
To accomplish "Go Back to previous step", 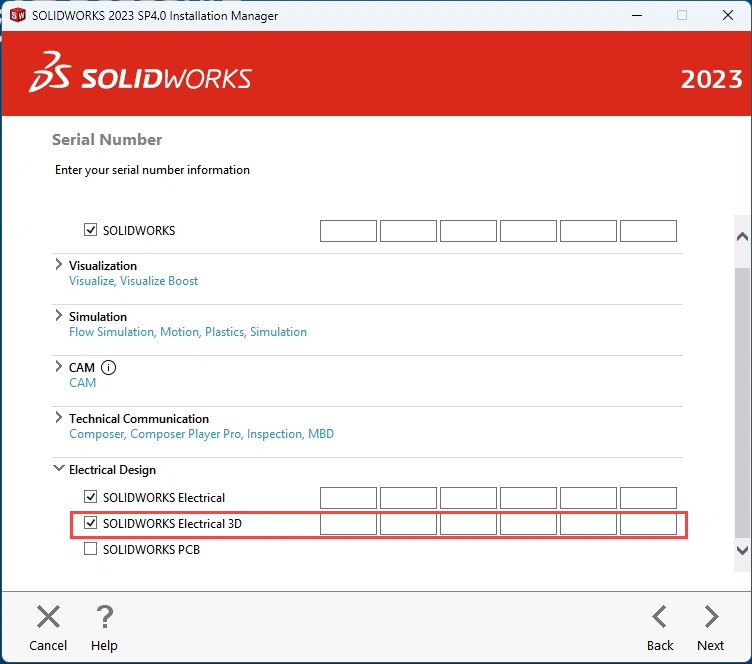I will tap(660, 617).
